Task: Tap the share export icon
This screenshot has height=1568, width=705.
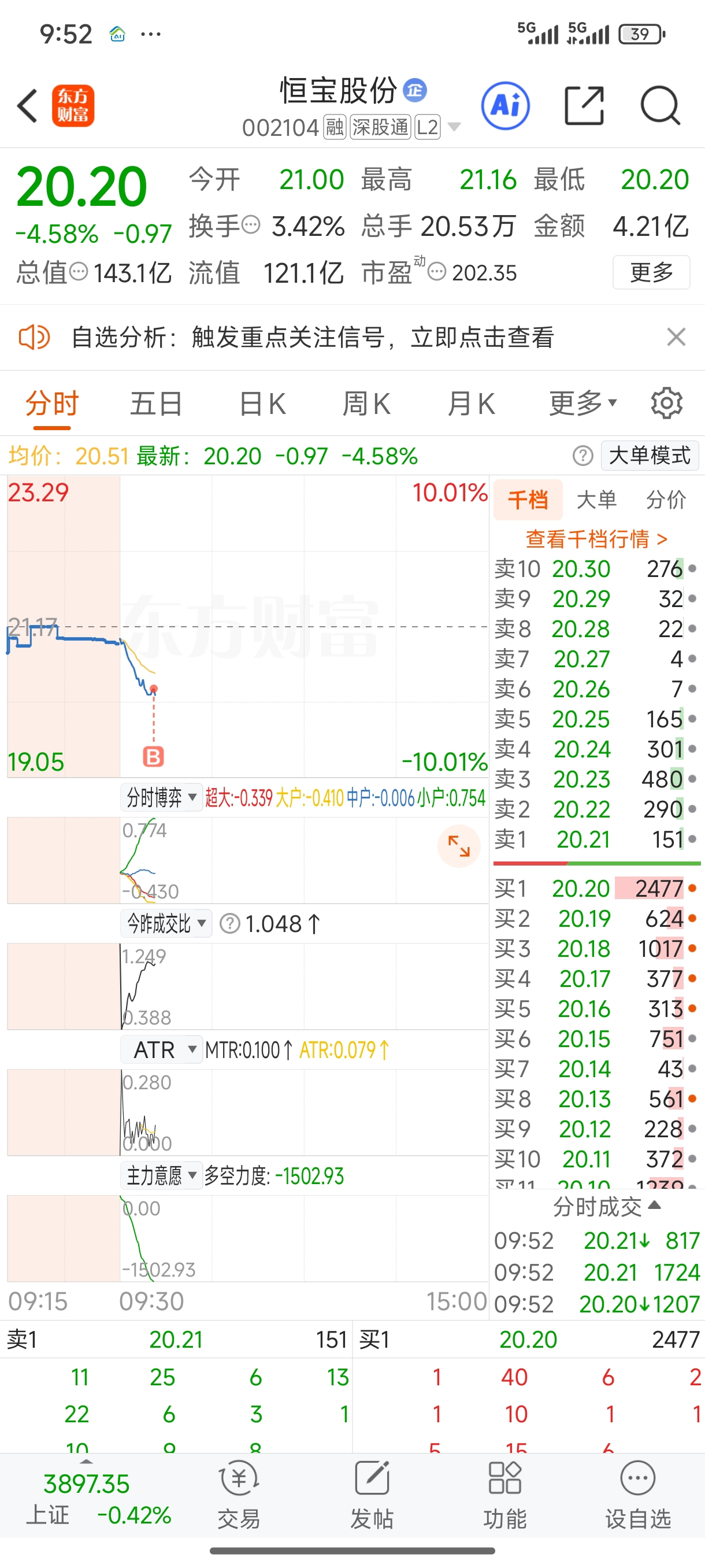Action: pyautogui.click(x=584, y=106)
